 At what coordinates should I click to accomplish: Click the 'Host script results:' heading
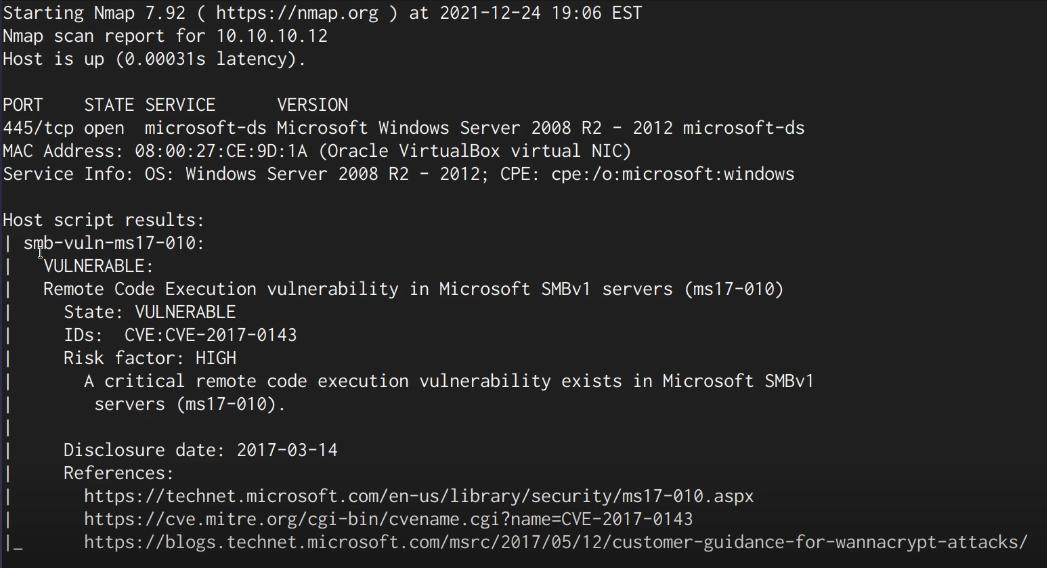pyautogui.click(x=103, y=220)
